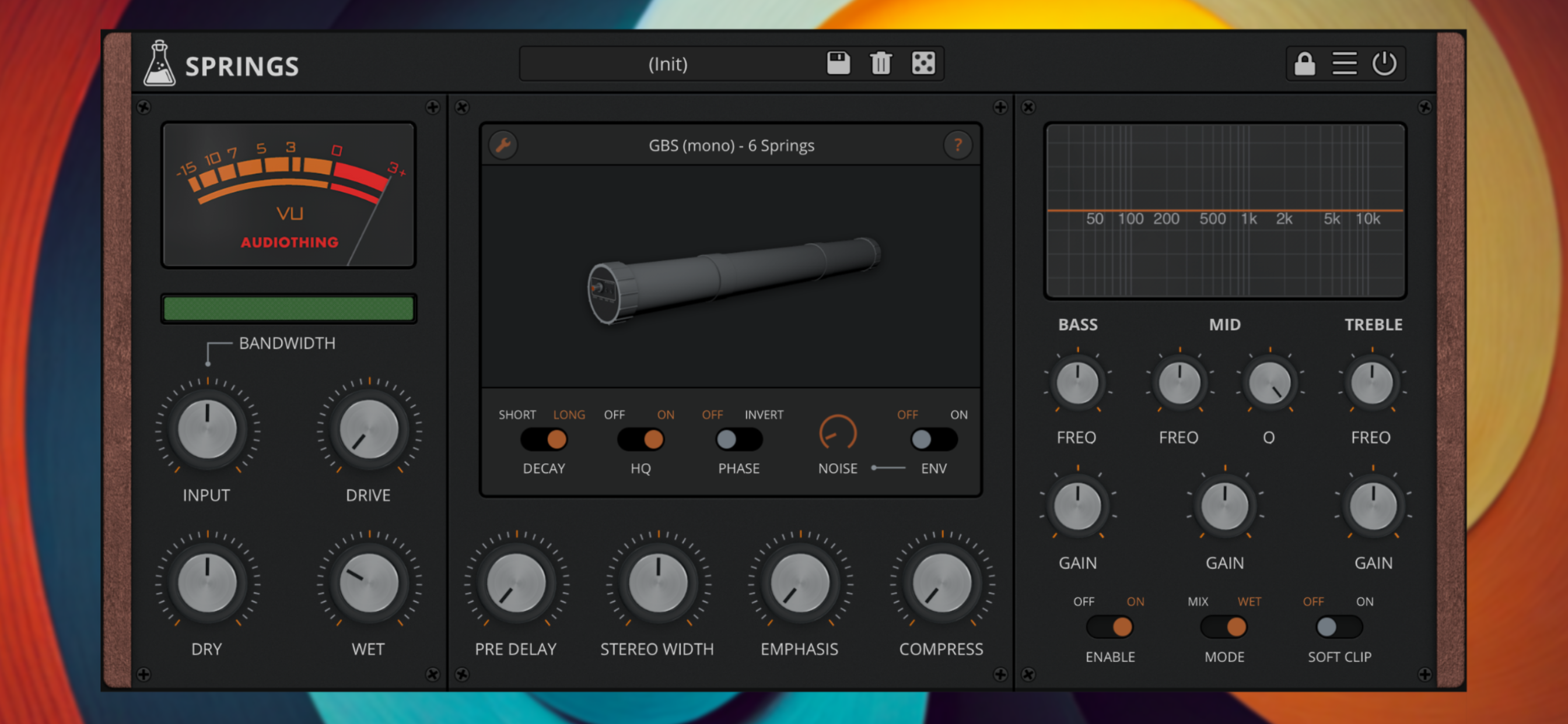The width and height of the screenshot is (1568, 724).
Task: Open the hamburger menu
Action: 1345,64
